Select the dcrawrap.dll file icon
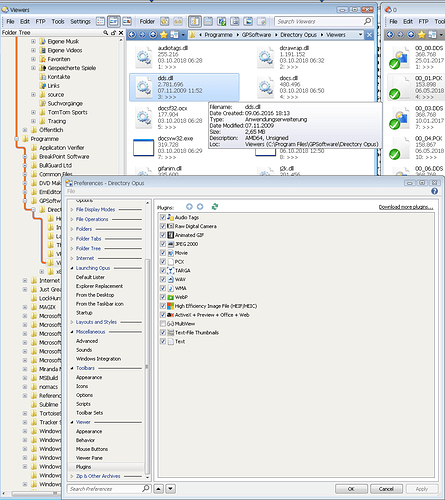The width and height of the screenshot is (445, 500). (x=265, y=57)
